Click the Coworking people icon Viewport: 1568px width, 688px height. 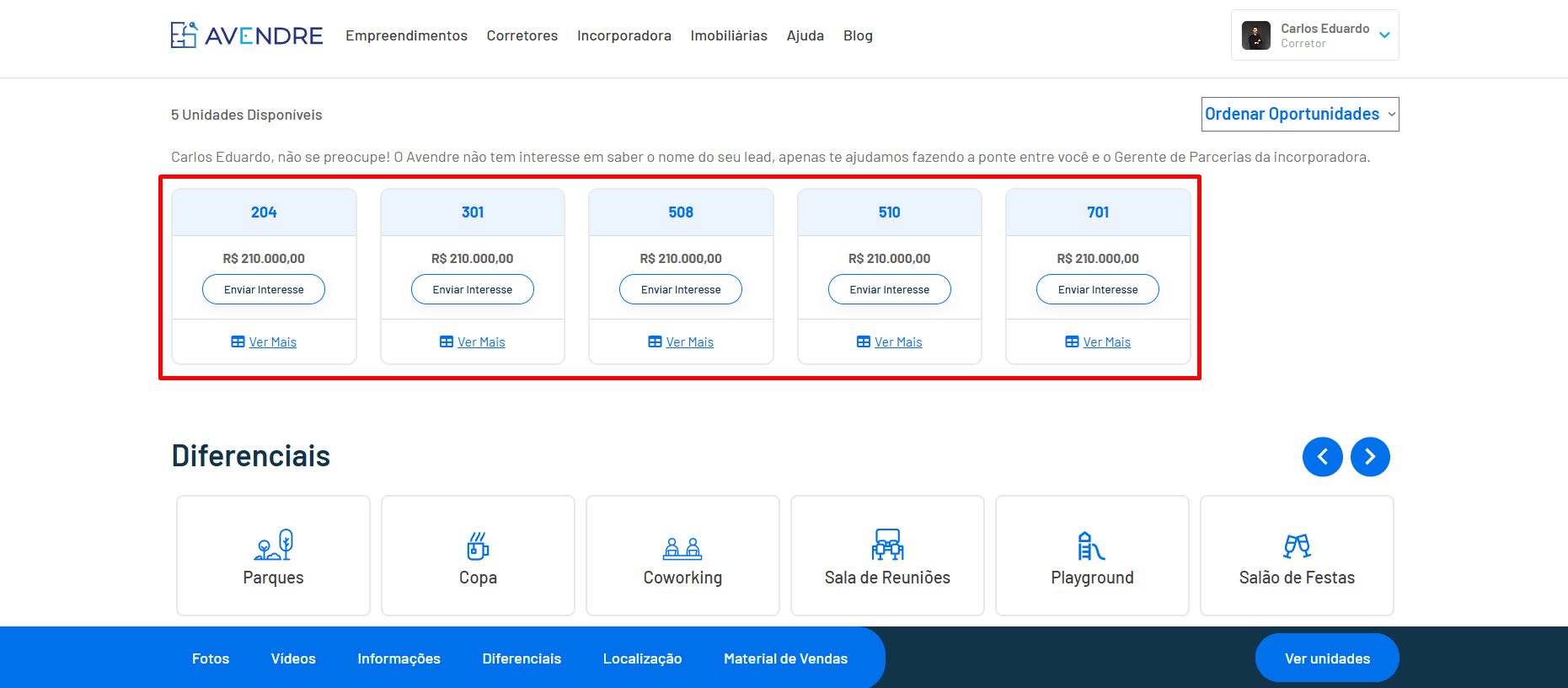coord(682,549)
